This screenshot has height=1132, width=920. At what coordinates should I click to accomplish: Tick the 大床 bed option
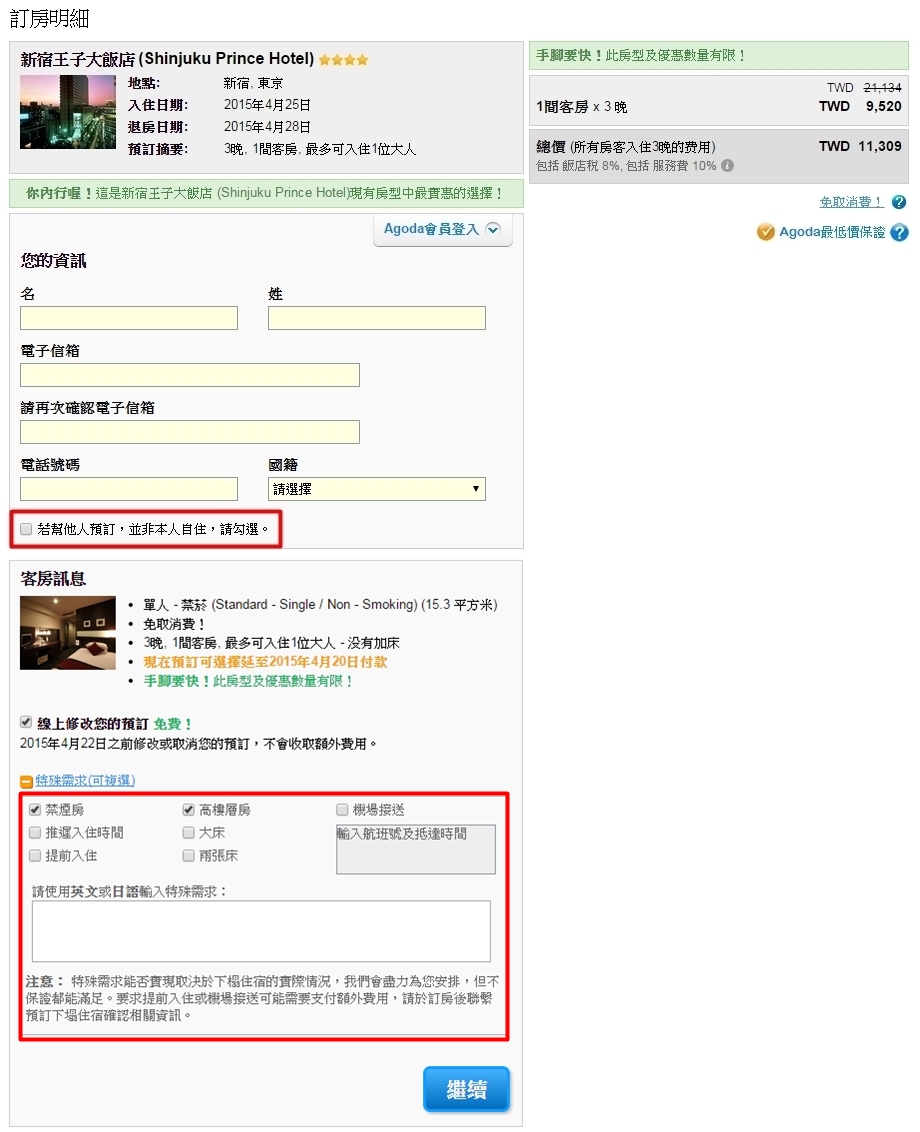[189, 832]
